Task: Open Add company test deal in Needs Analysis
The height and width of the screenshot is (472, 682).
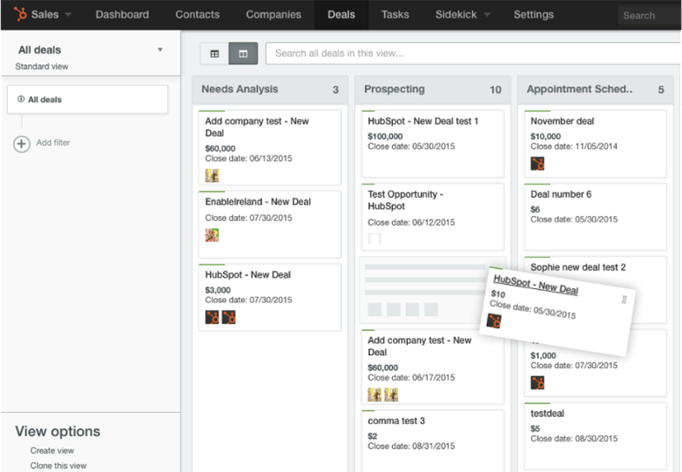Action: tap(257, 127)
